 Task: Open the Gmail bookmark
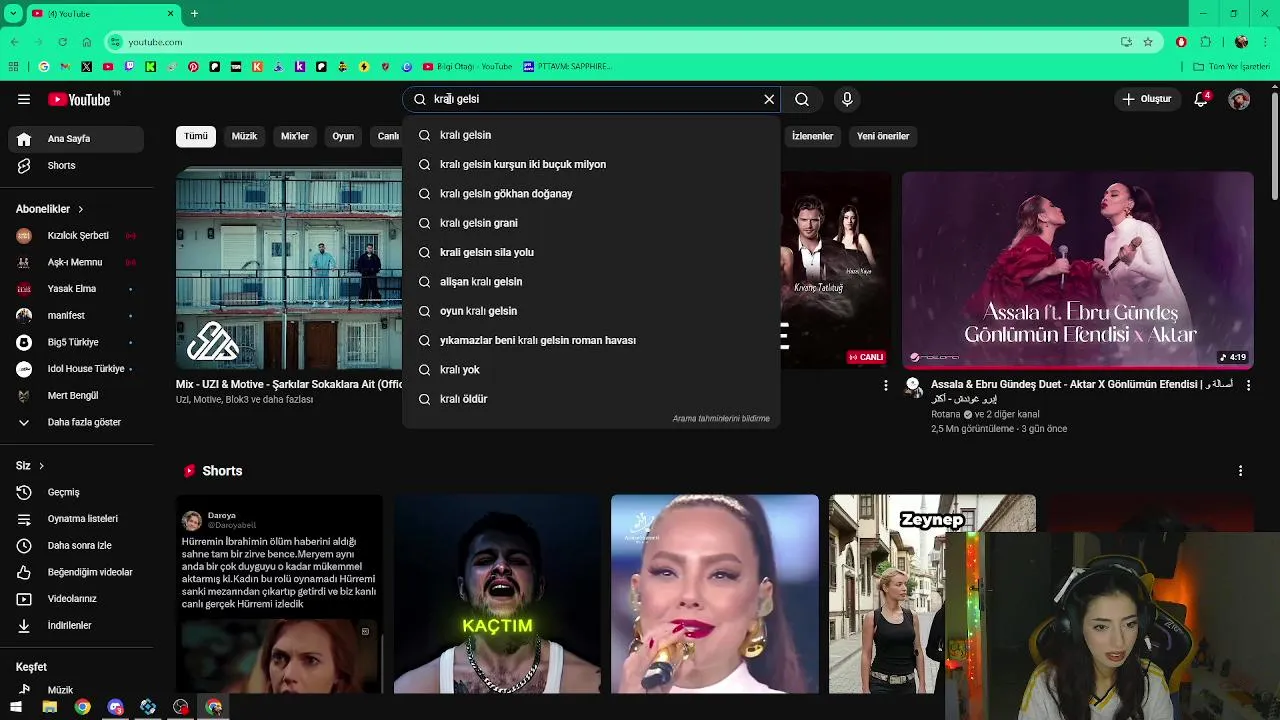65,67
